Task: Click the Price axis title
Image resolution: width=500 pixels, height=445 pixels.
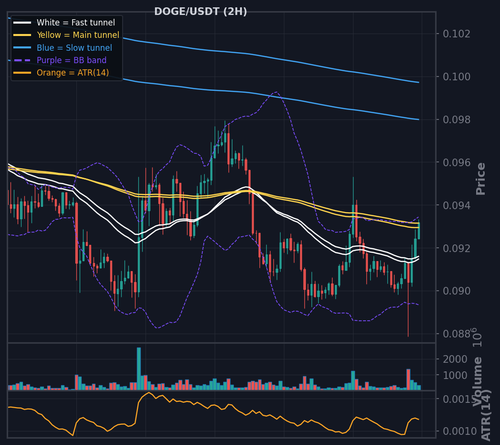Action: coord(480,179)
